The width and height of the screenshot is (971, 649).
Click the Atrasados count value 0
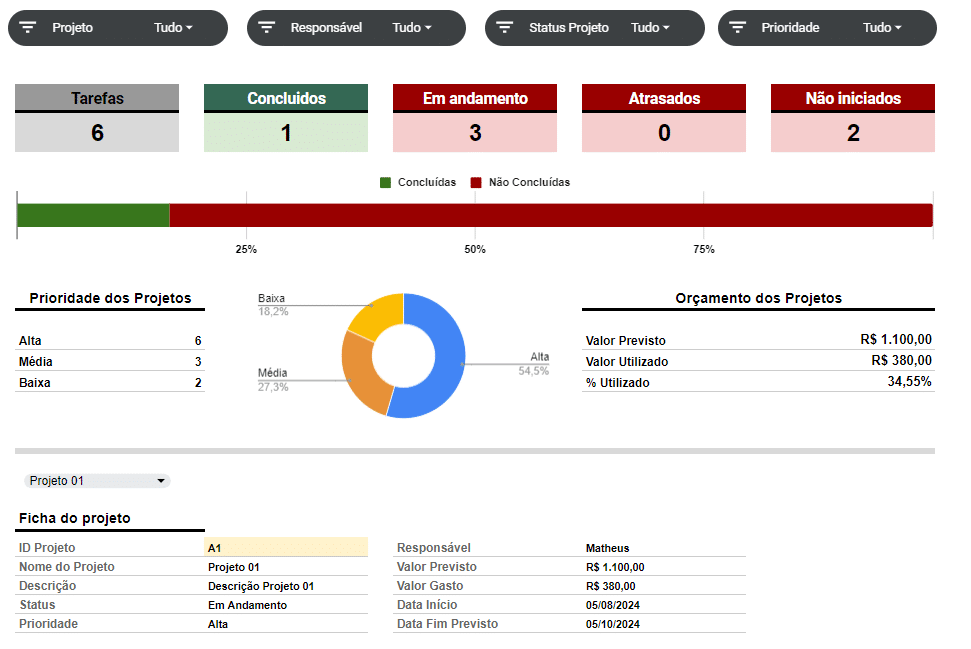[664, 133]
